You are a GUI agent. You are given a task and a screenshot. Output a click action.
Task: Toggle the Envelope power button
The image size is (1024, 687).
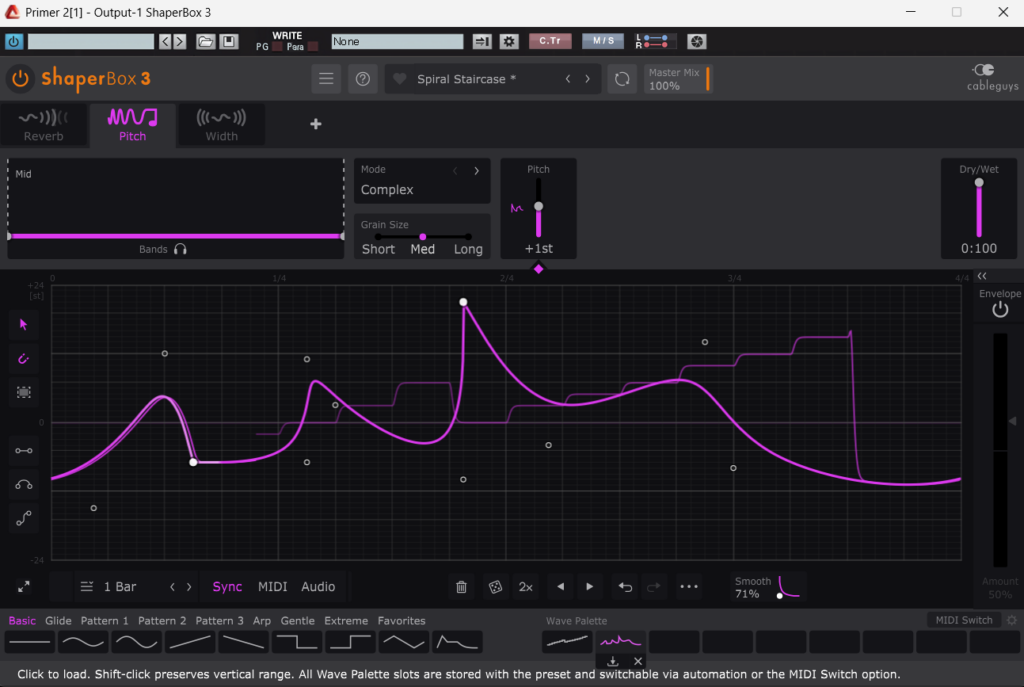[999, 310]
